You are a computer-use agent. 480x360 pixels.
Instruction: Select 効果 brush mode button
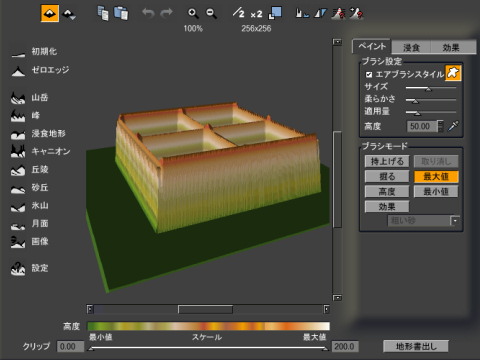pyautogui.click(x=387, y=207)
